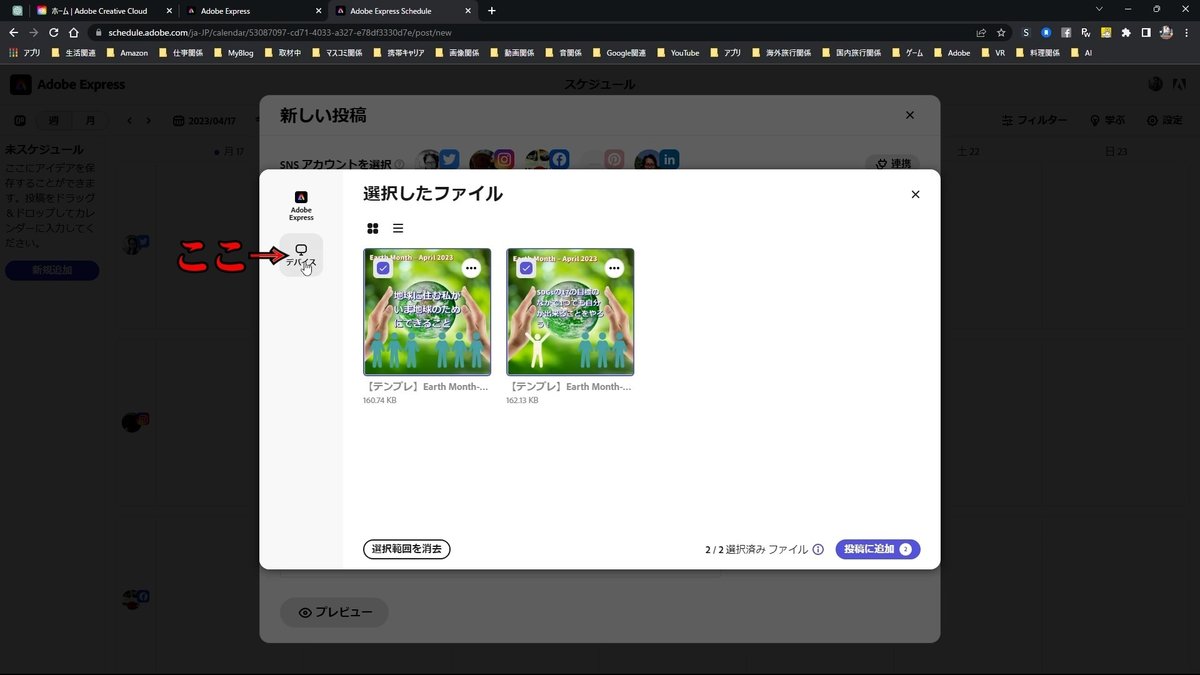Go to next week in calendar

tap(149, 120)
